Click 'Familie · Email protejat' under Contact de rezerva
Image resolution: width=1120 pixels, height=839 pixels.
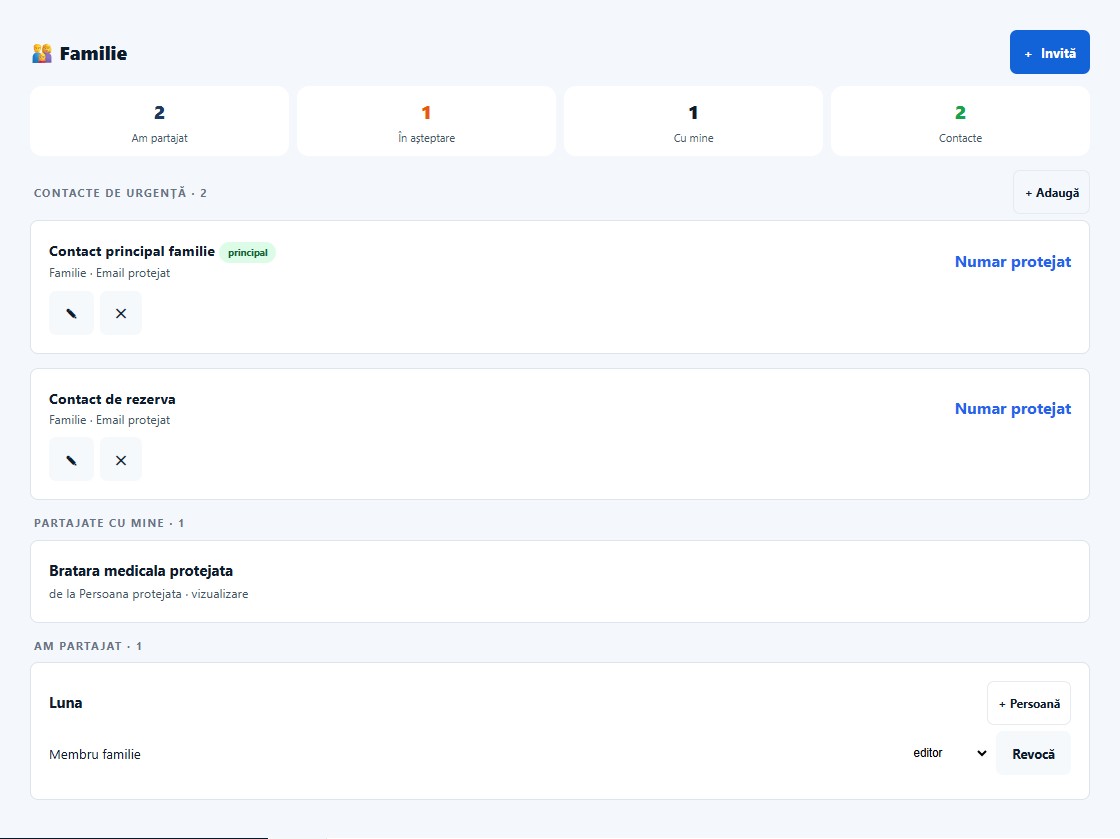pos(109,420)
